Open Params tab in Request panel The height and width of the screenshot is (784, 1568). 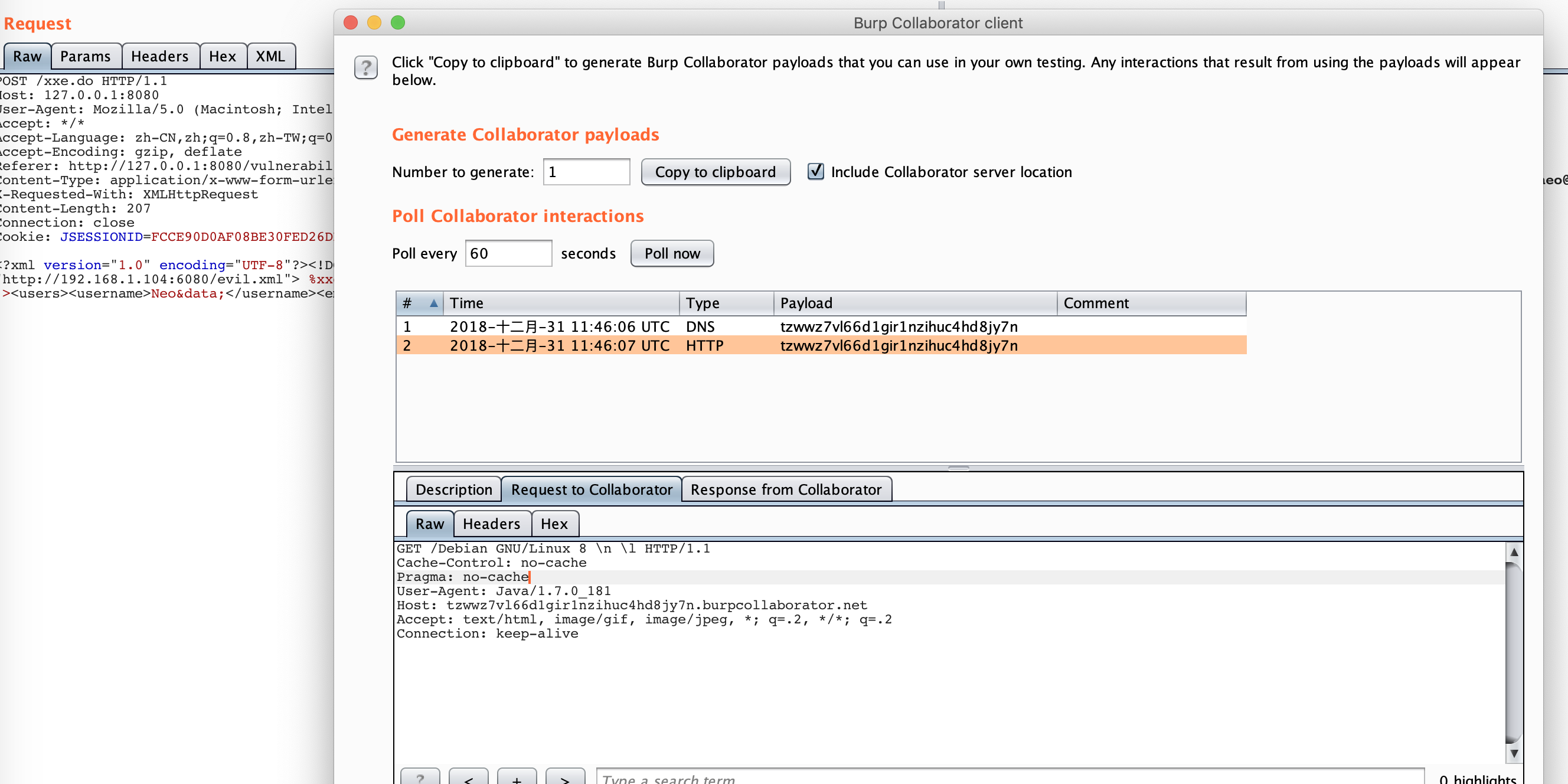pos(85,56)
